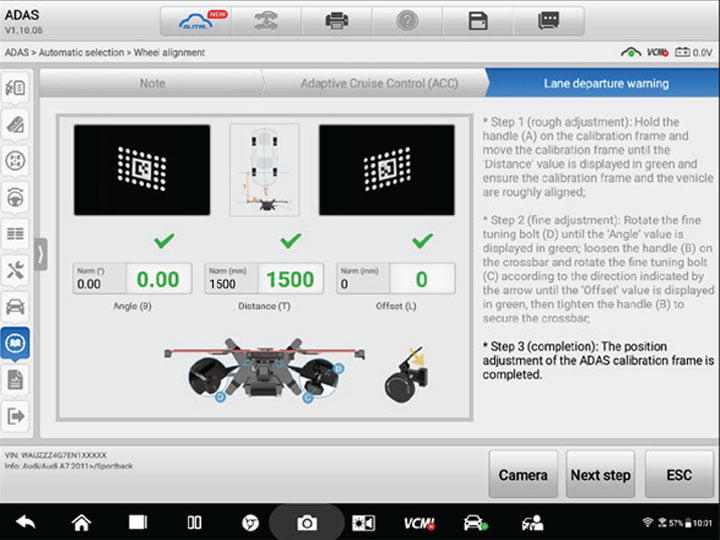The height and width of the screenshot is (540, 720).
Task: Click the save disk icon
Action: click(477, 20)
